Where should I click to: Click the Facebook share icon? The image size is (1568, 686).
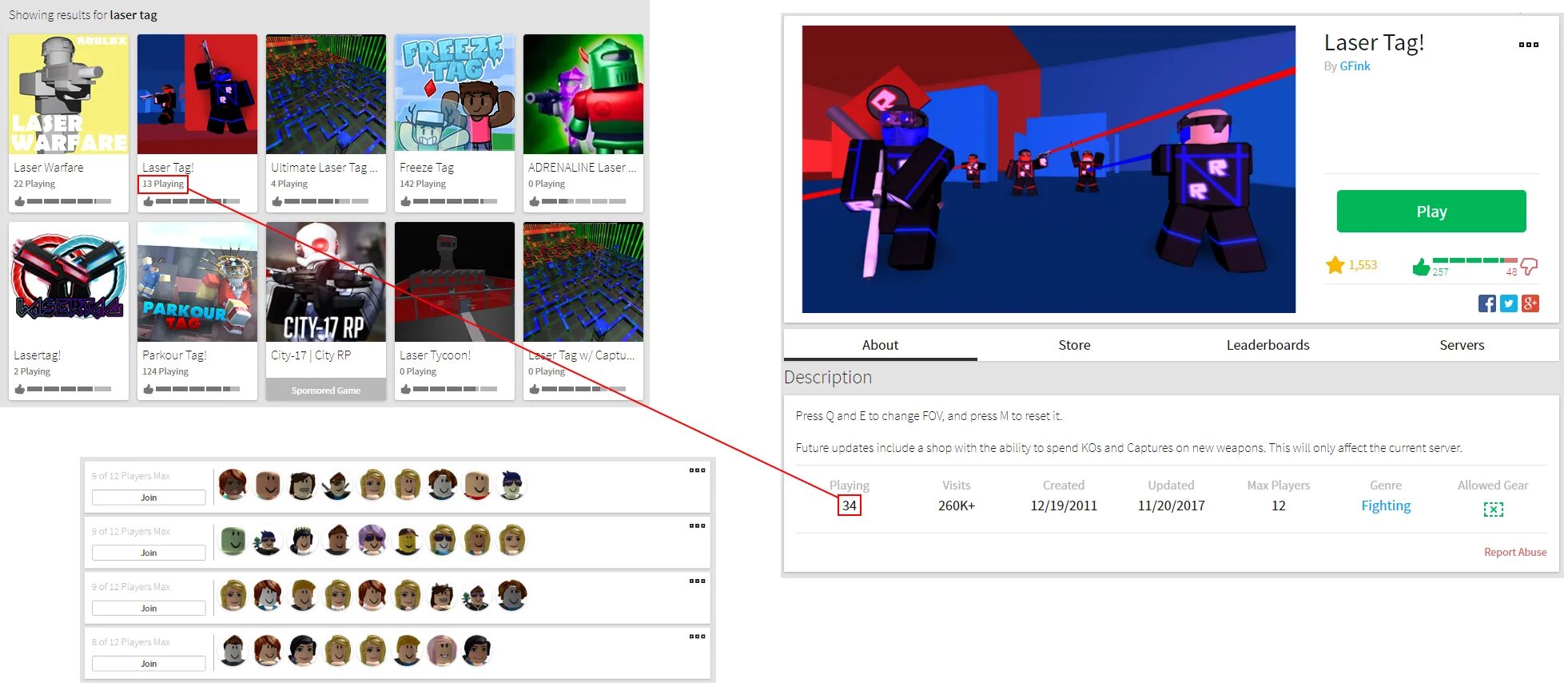coord(1486,303)
